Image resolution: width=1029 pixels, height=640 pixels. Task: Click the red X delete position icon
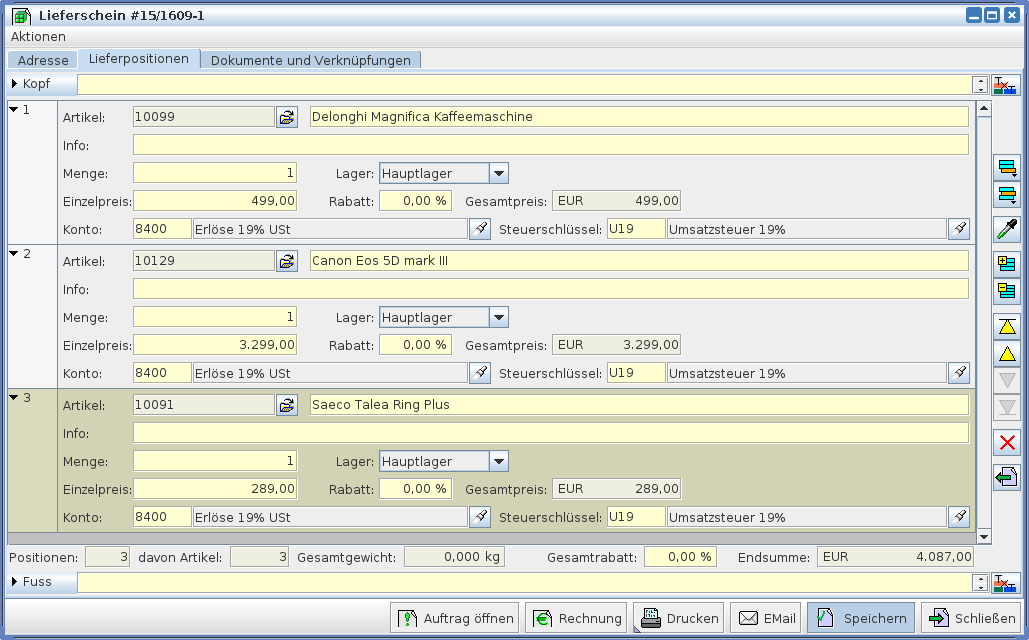click(x=1007, y=442)
